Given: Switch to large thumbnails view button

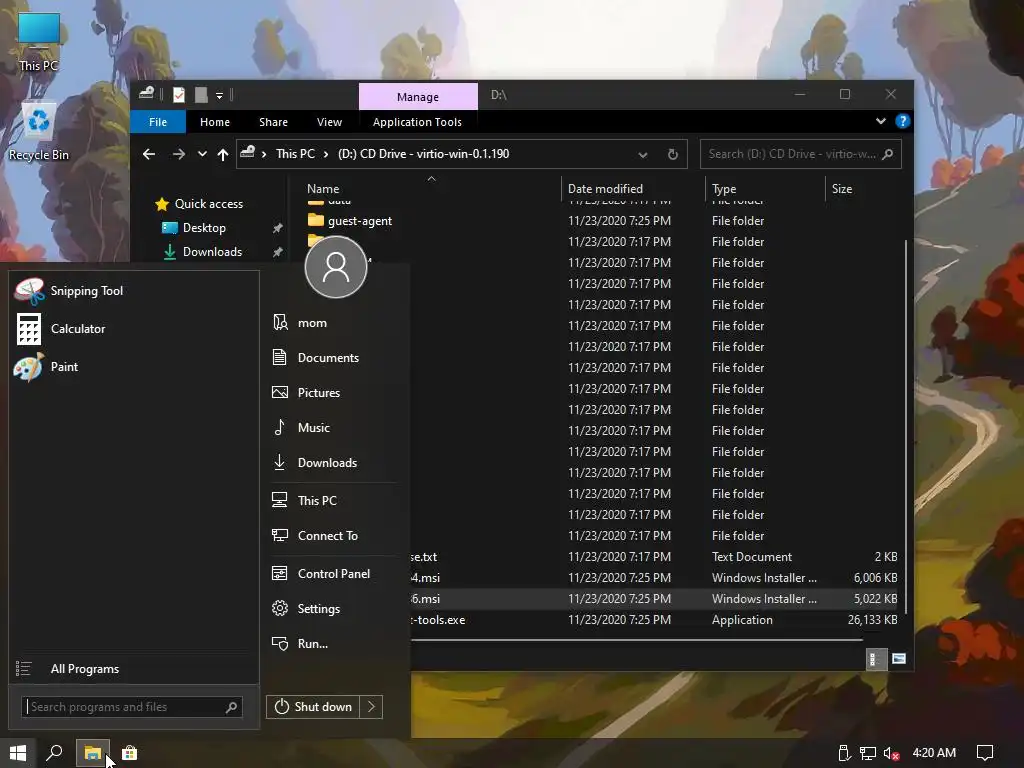Looking at the screenshot, I should [899, 659].
